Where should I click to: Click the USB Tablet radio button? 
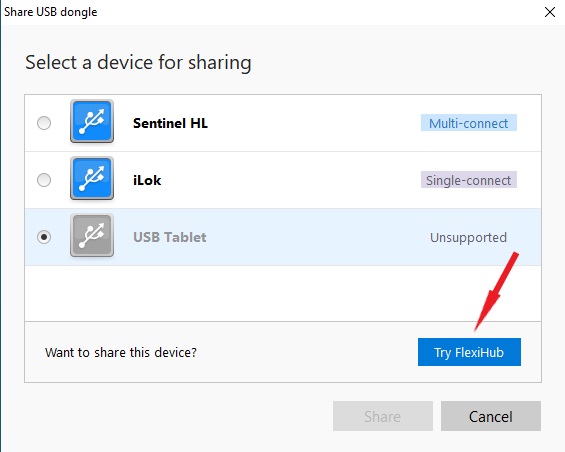[44, 237]
